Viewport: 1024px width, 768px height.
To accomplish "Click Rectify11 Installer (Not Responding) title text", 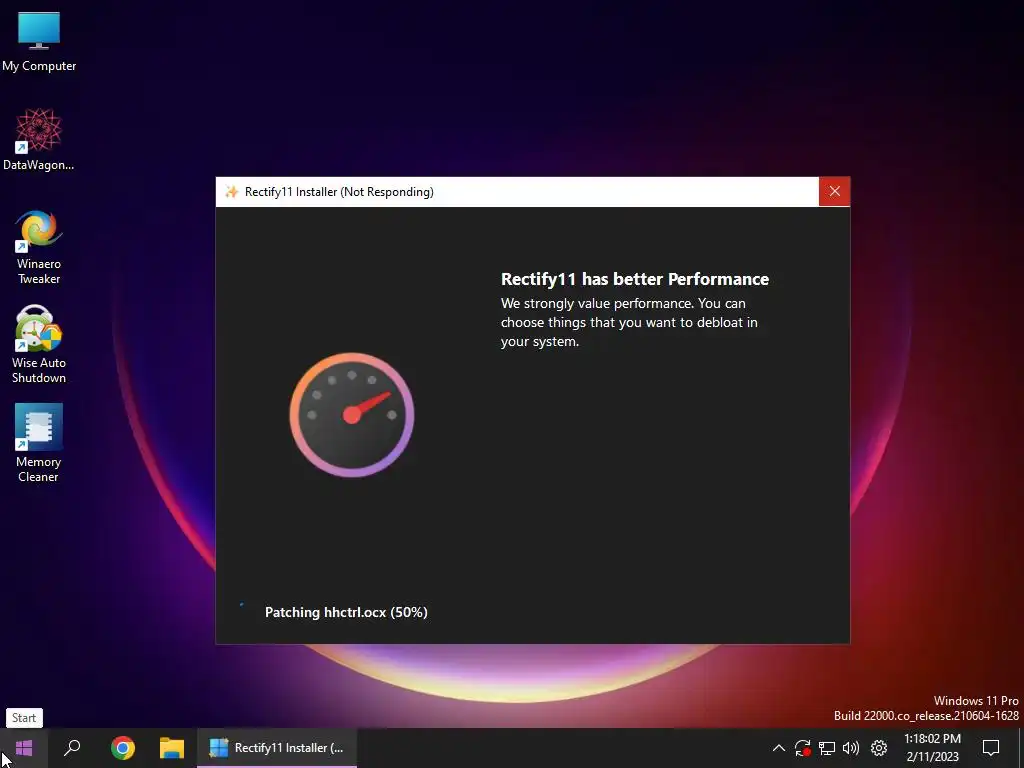I will (339, 191).
